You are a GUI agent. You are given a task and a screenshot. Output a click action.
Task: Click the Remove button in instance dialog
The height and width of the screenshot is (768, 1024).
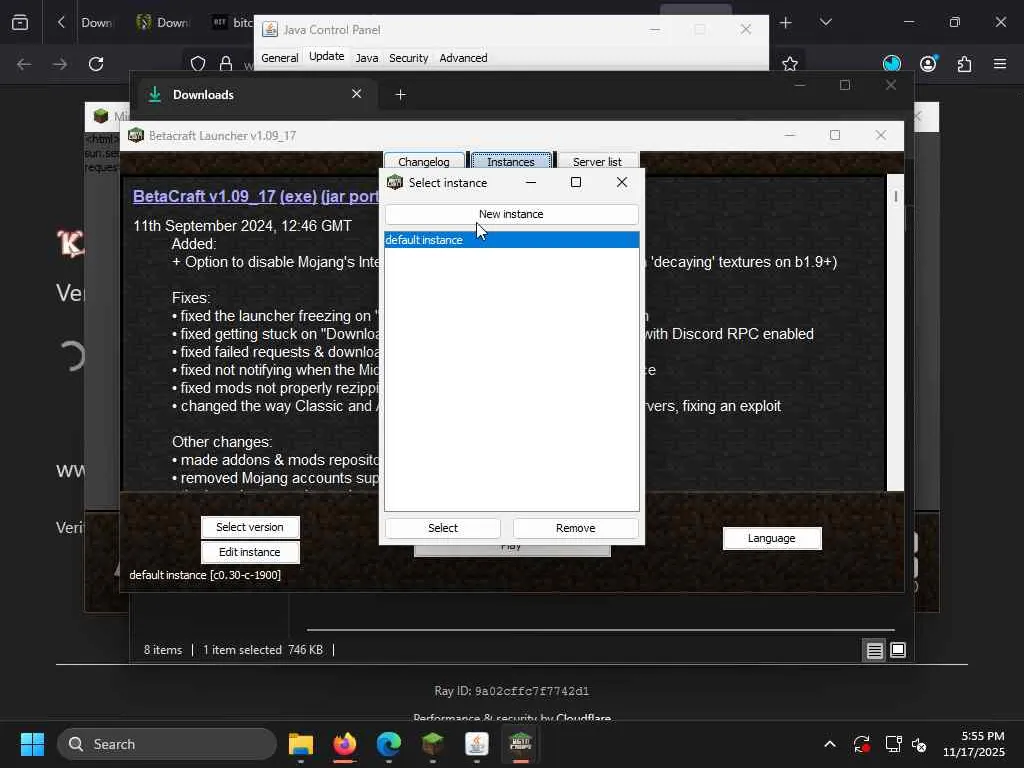coord(575,528)
